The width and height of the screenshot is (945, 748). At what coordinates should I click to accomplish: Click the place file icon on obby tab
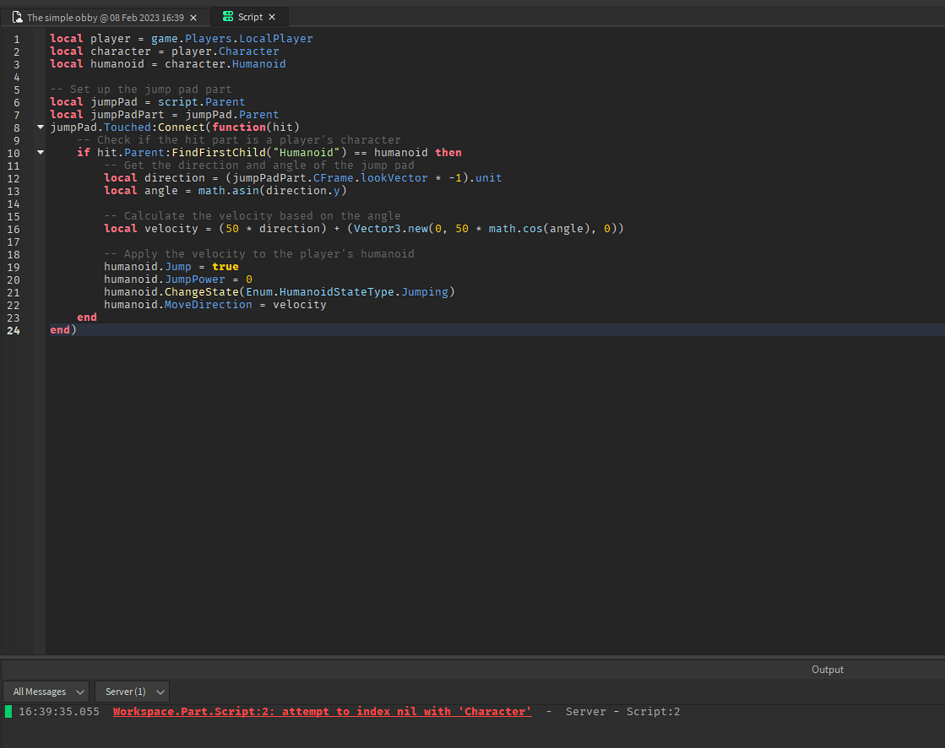coord(17,17)
